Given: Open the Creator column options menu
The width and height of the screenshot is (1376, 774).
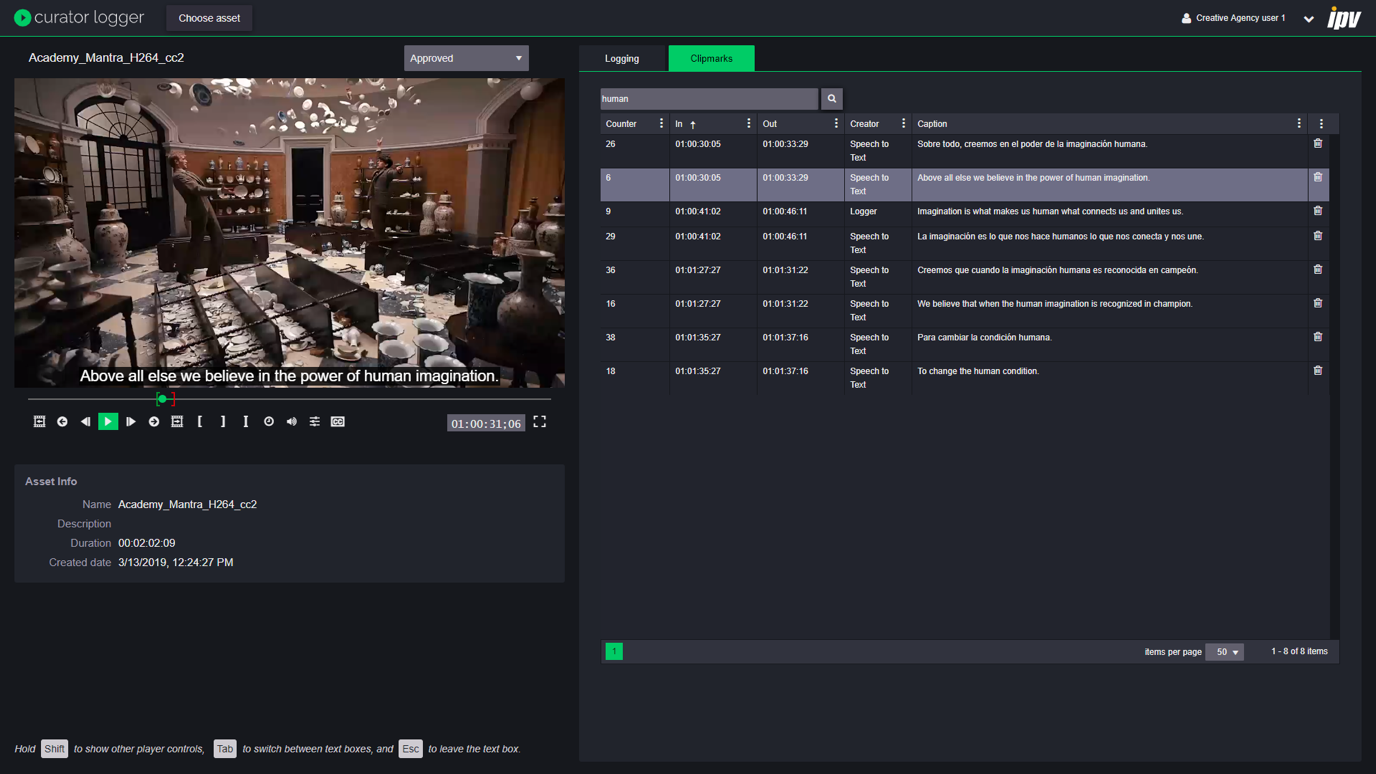Looking at the screenshot, I should click(x=903, y=124).
